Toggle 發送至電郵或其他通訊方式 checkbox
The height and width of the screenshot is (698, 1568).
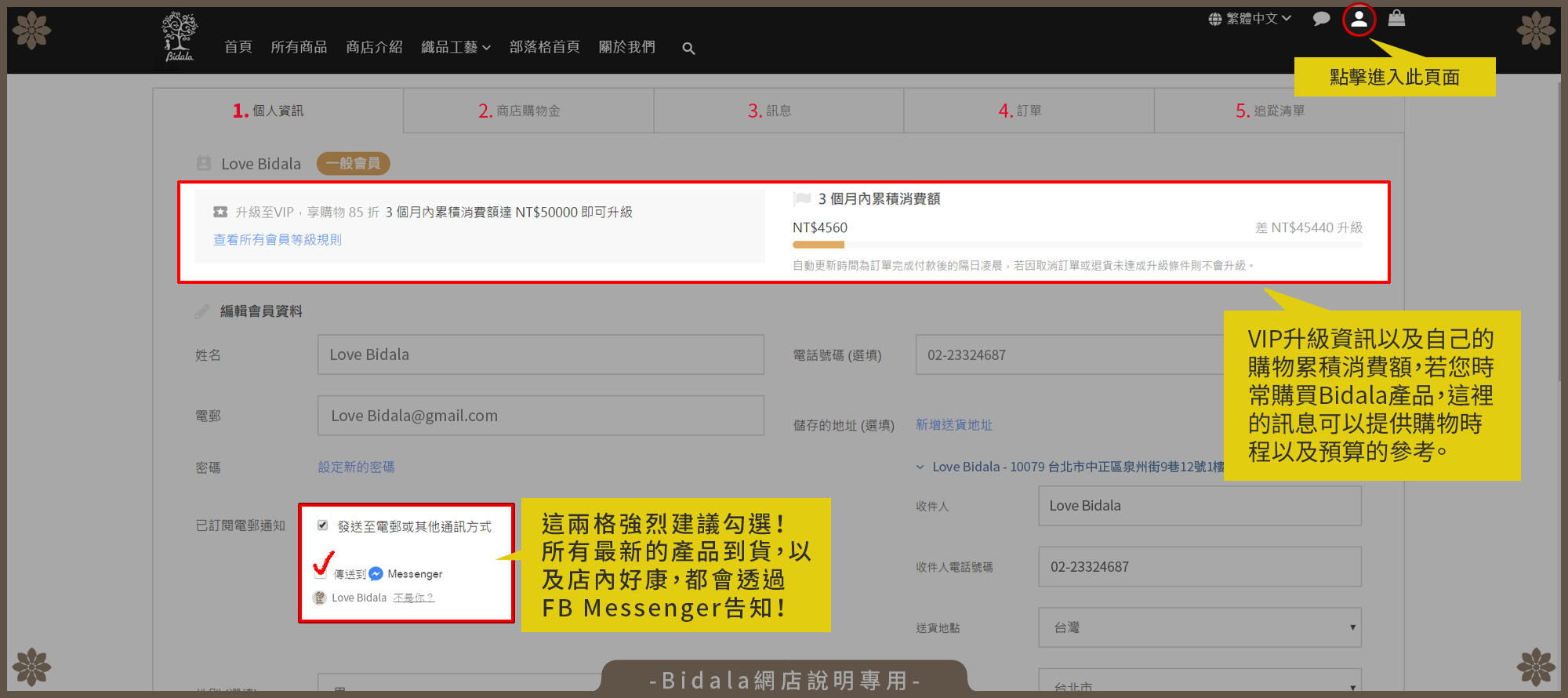click(x=322, y=525)
